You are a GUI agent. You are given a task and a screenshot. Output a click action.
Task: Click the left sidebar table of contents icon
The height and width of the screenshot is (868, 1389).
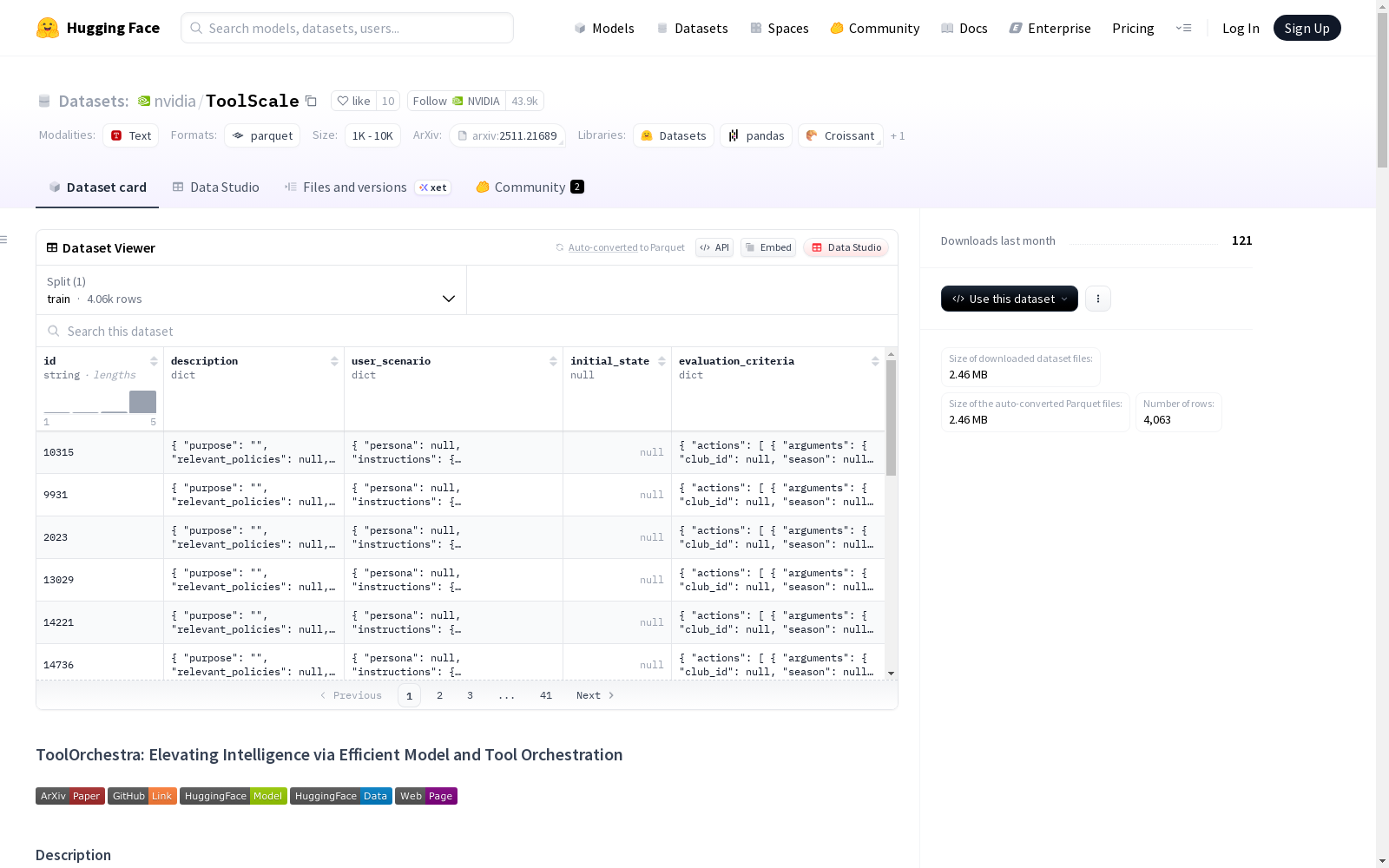(x=4, y=240)
